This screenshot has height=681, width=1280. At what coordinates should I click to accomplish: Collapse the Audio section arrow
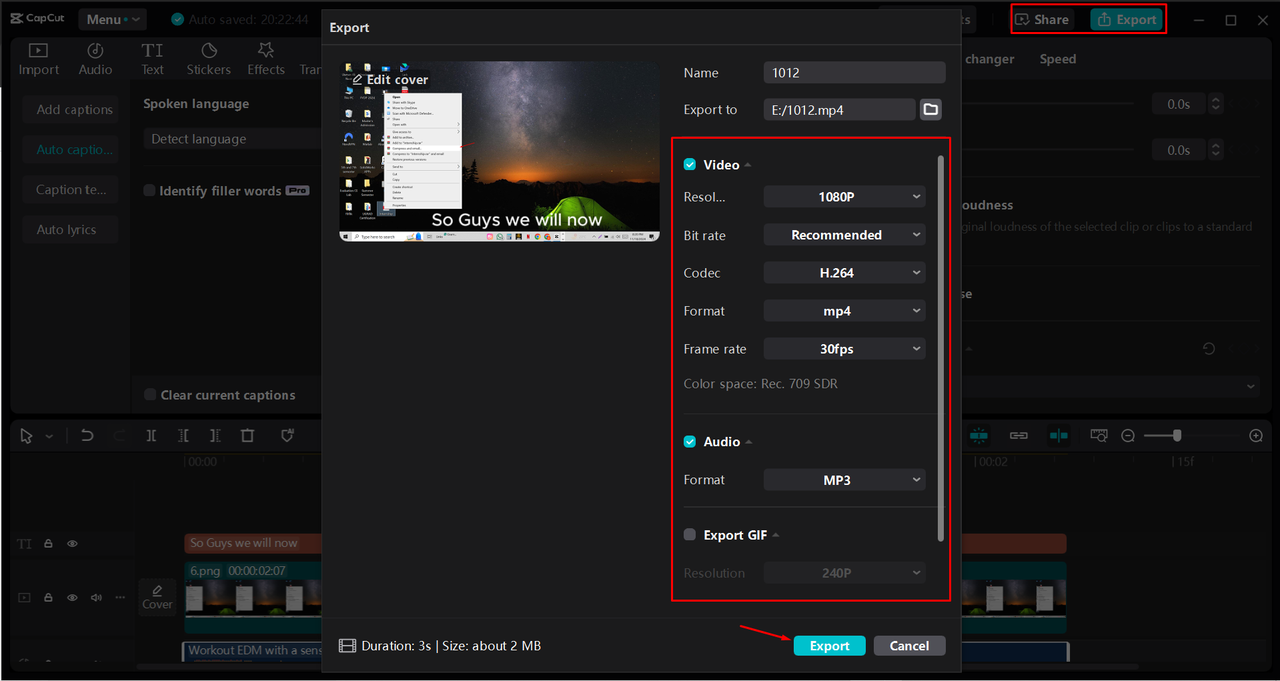click(x=749, y=442)
